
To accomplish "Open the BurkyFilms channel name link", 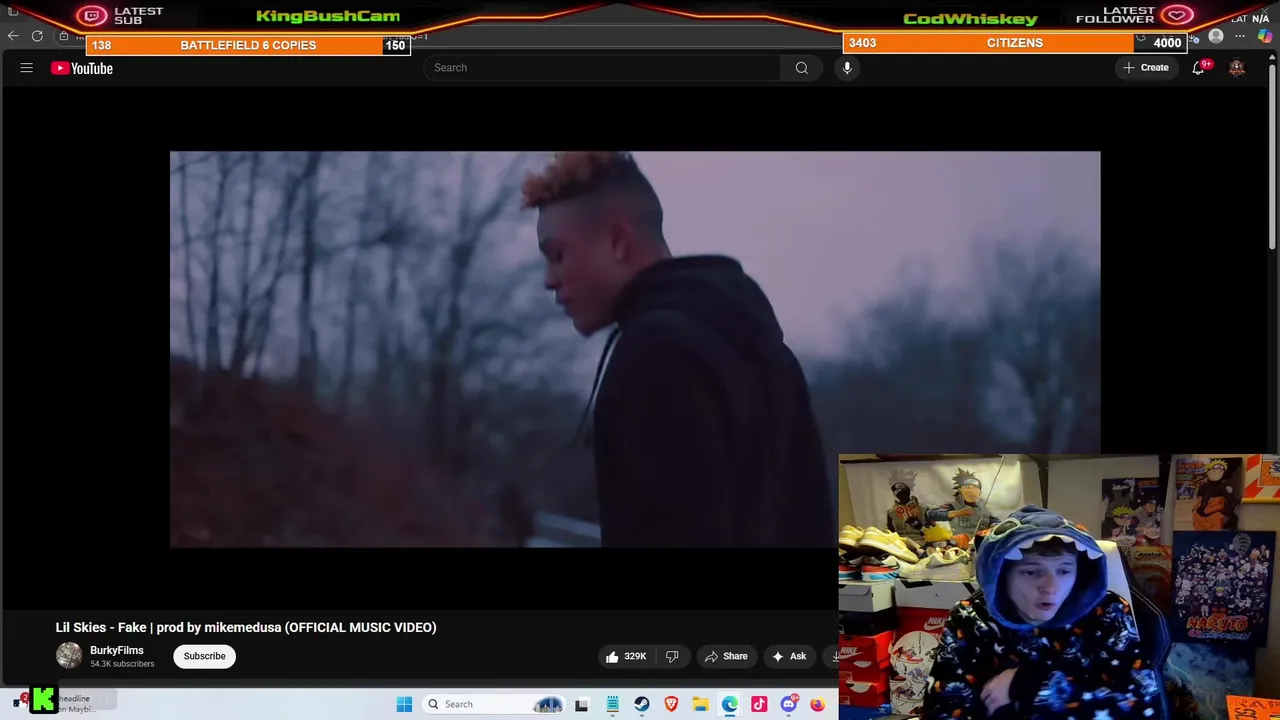I will tap(117, 650).
